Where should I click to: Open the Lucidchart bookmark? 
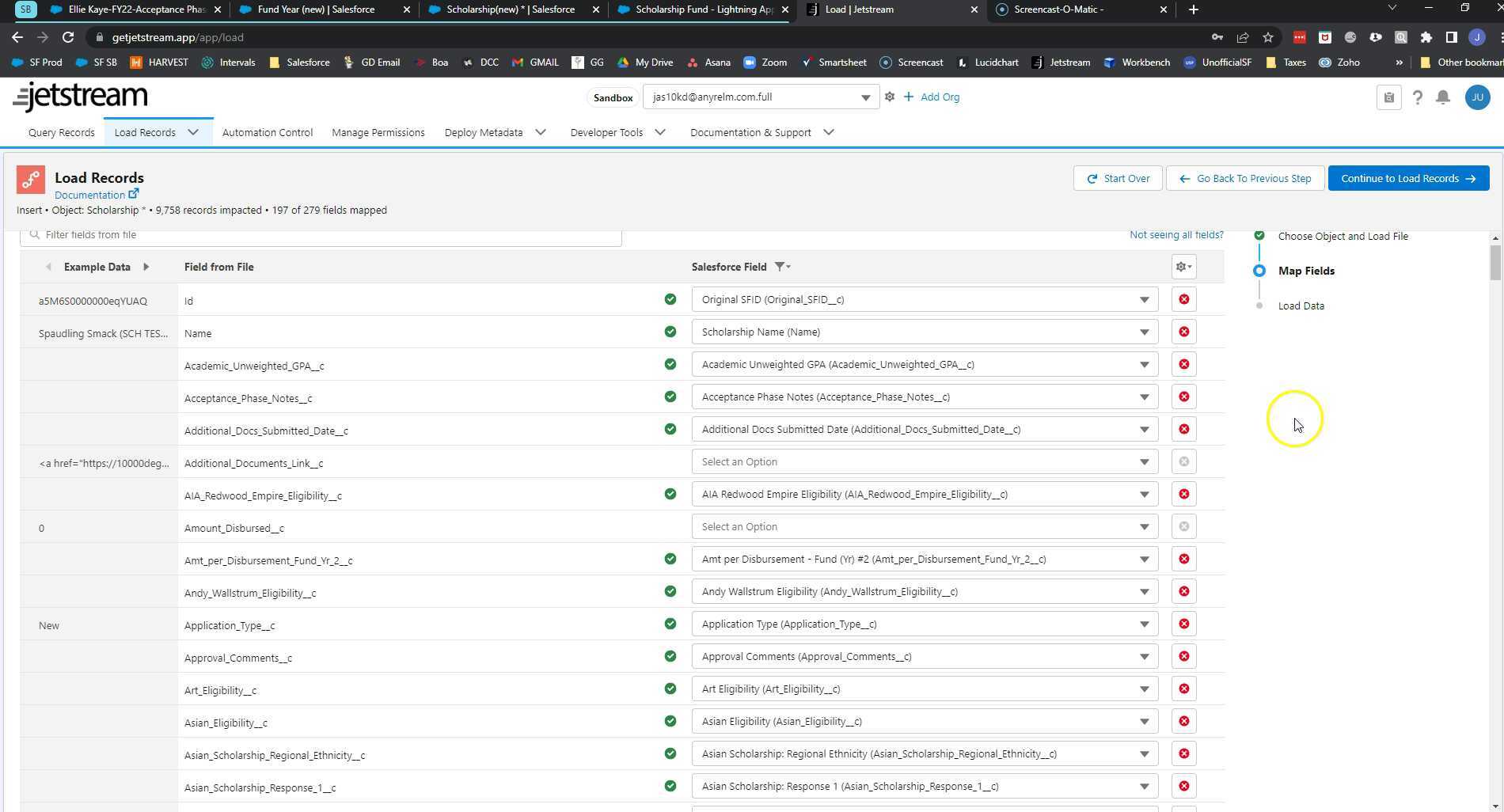(987, 63)
